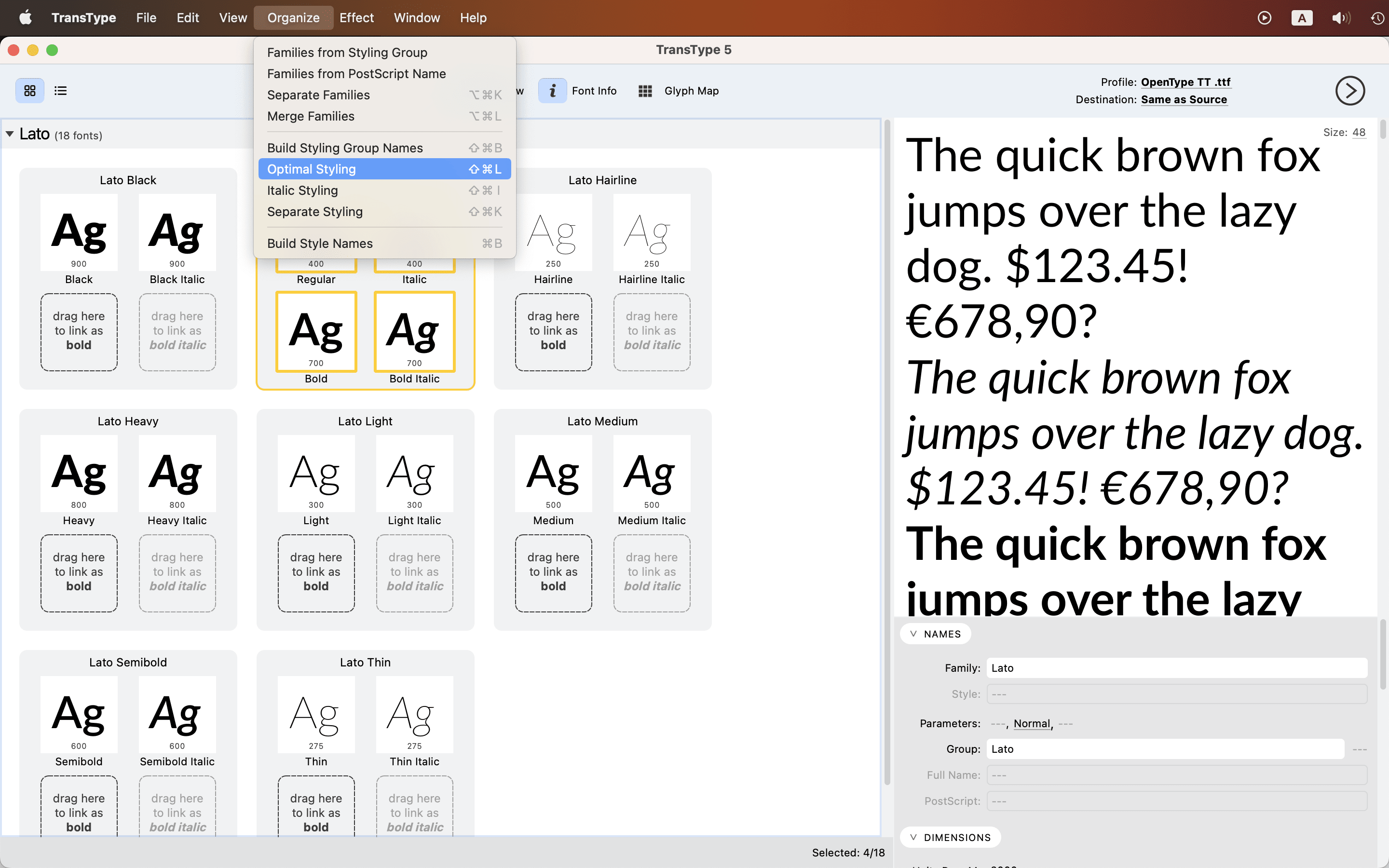Image resolution: width=1389 pixels, height=868 pixels.
Task: Open the Apple menu
Action: click(25, 18)
